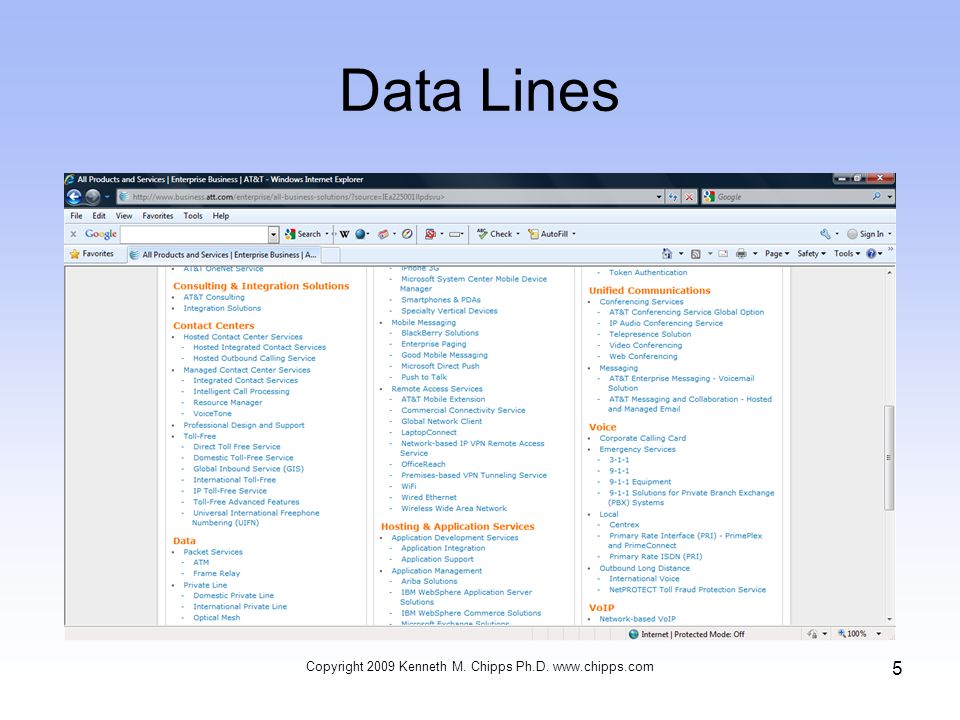Open the Corporate Calling Card link
Screen dimensions: 960x720
point(642,438)
